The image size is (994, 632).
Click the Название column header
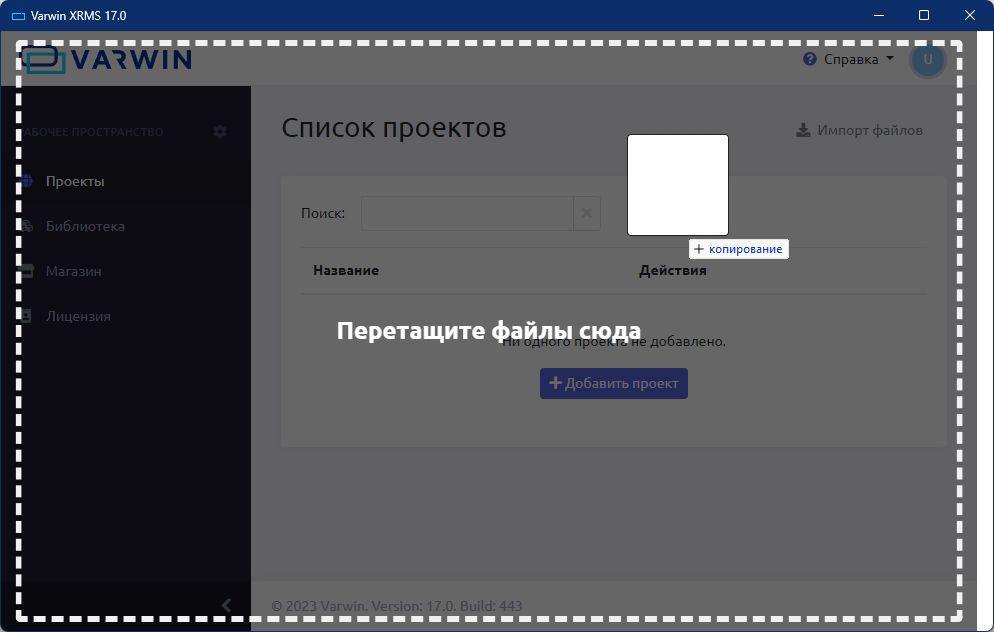point(346,270)
